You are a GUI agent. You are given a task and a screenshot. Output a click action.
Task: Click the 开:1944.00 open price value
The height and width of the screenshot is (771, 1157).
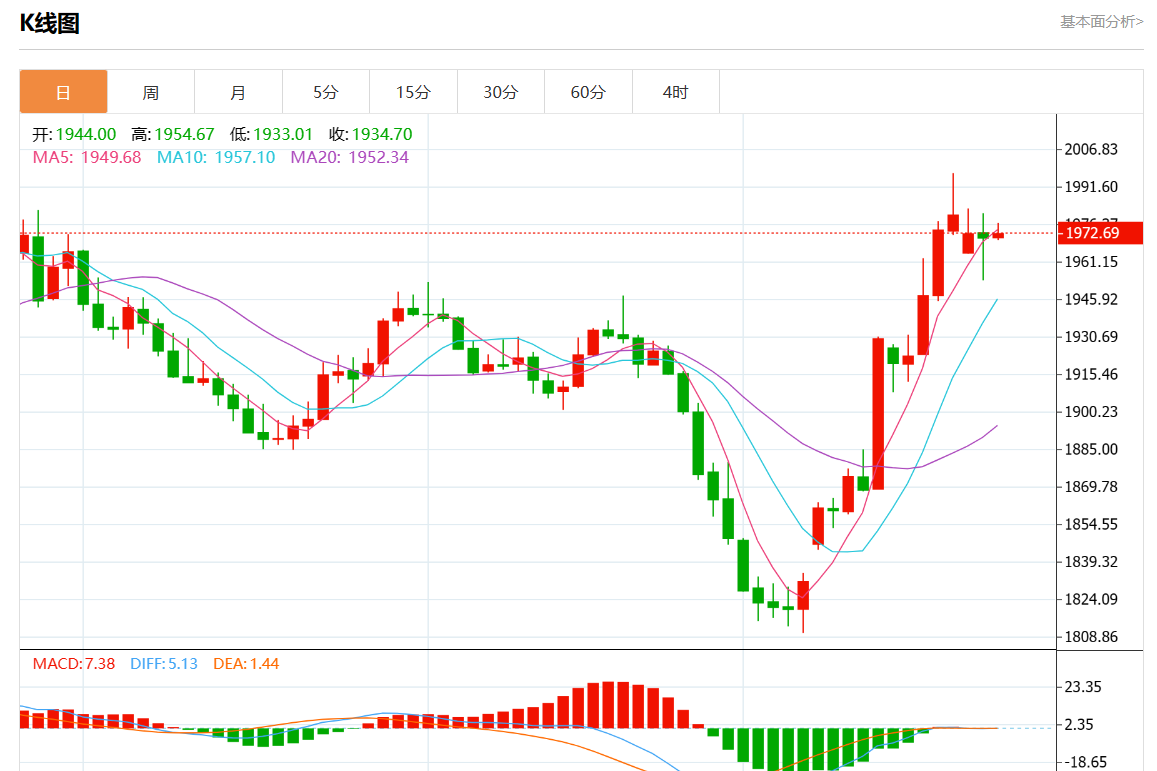point(74,134)
